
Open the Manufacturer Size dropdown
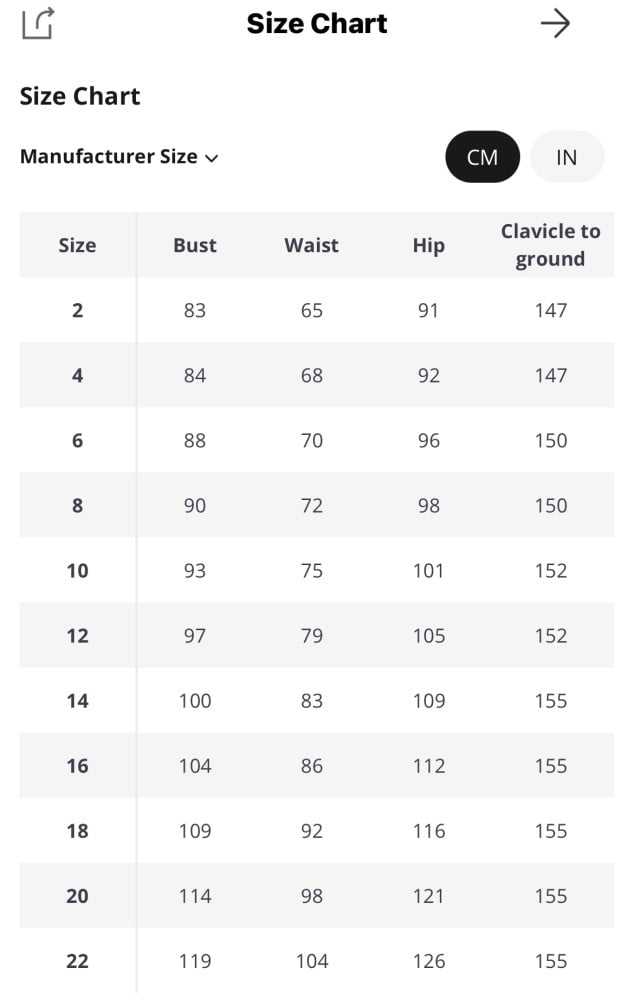[109, 157]
